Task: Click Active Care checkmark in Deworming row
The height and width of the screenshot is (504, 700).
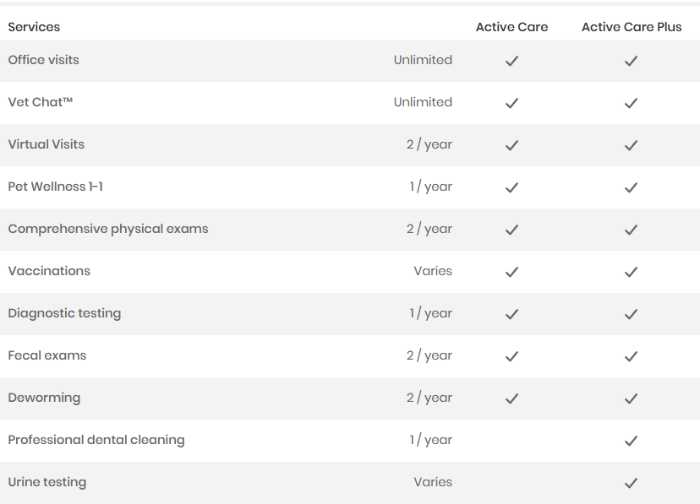Action: [x=512, y=398]
